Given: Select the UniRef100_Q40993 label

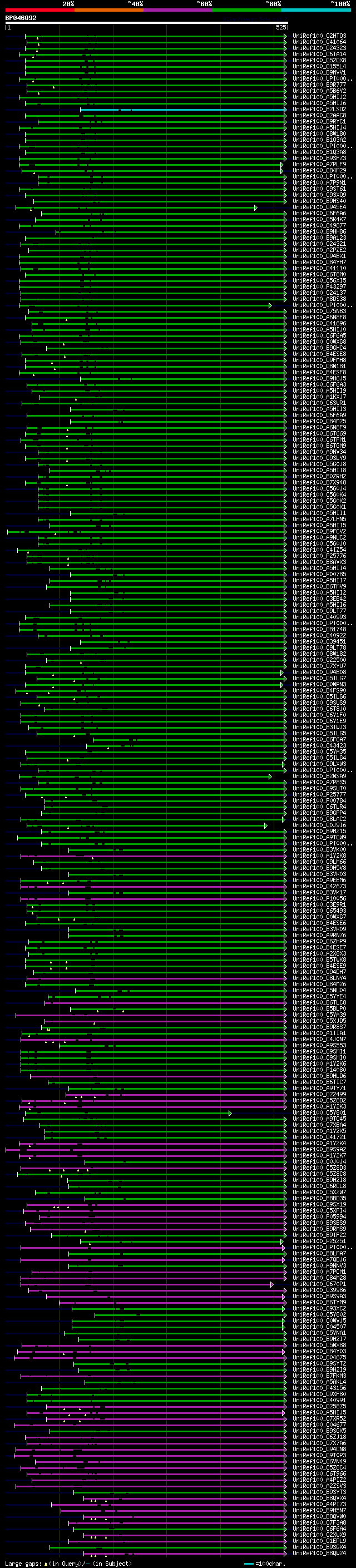Looking at the screenshot, I should click(319, 617).
